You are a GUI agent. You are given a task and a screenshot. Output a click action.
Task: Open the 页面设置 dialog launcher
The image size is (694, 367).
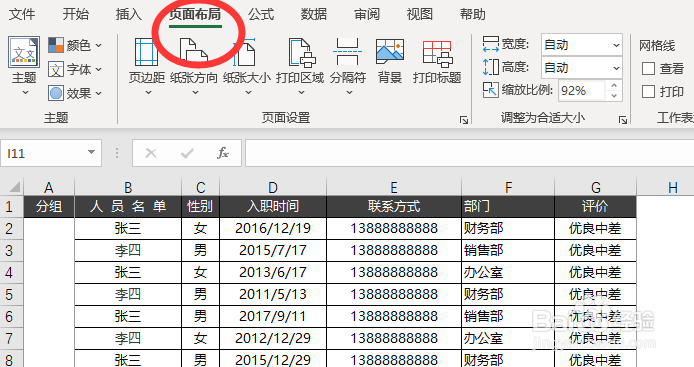[463, 120]
